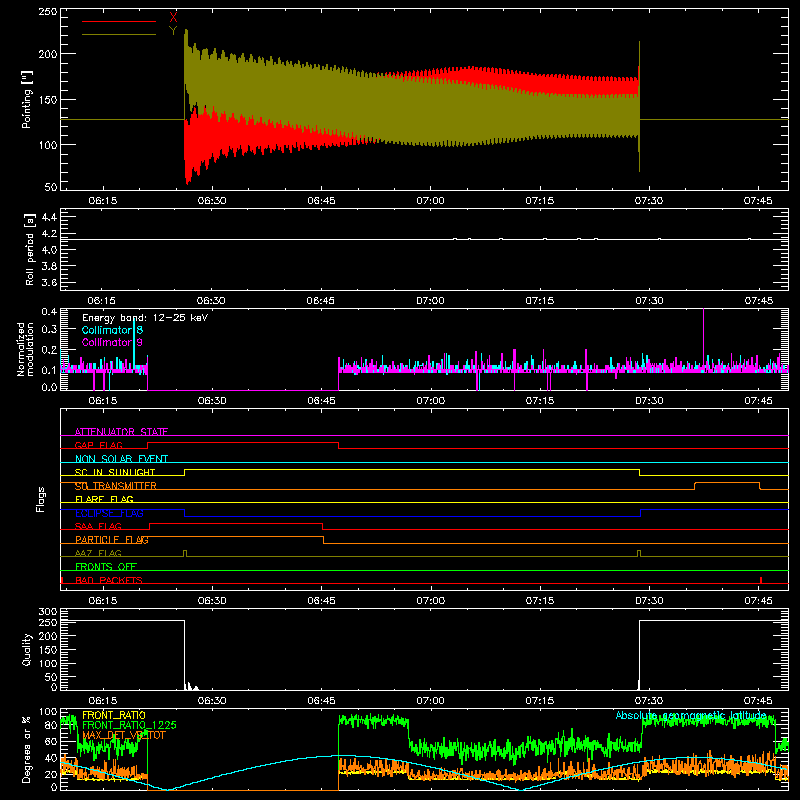This screenshot has width=800, height=800.
Task: Click the 'Normalized modulation' axis title
Action: tap(26, 349)
